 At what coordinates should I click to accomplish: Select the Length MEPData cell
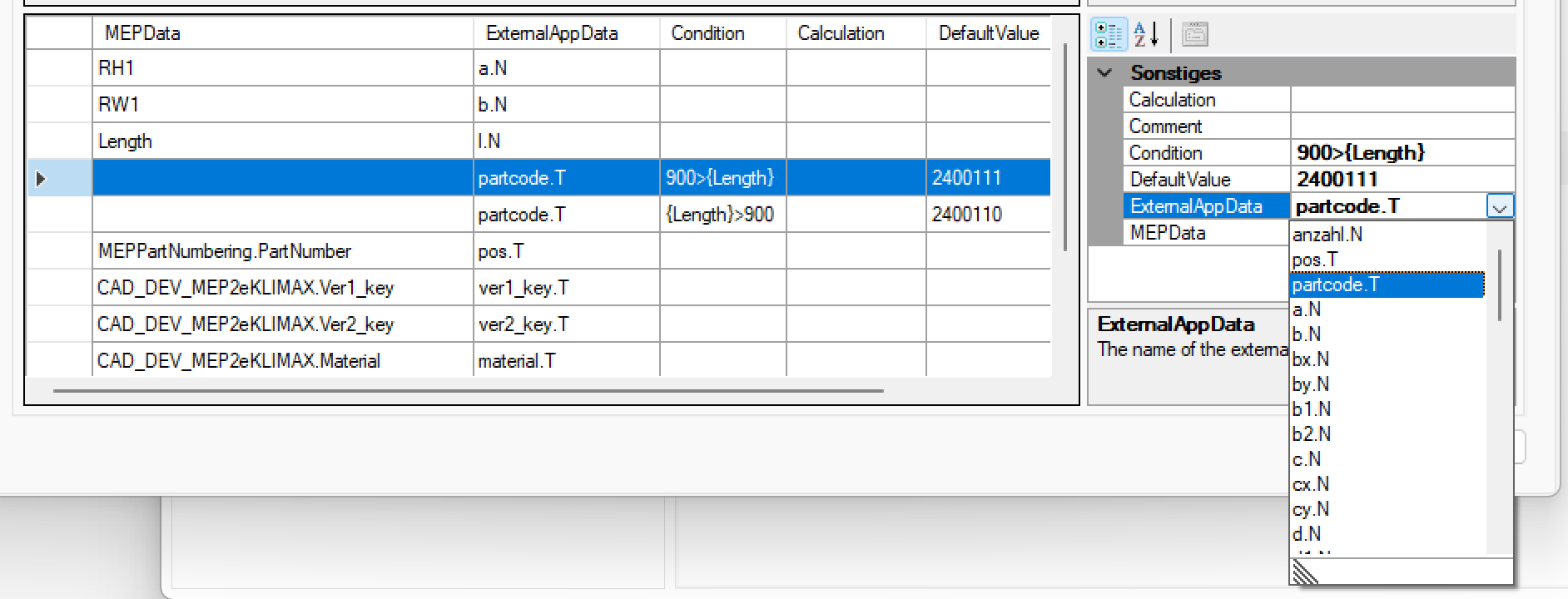(283, 141)
